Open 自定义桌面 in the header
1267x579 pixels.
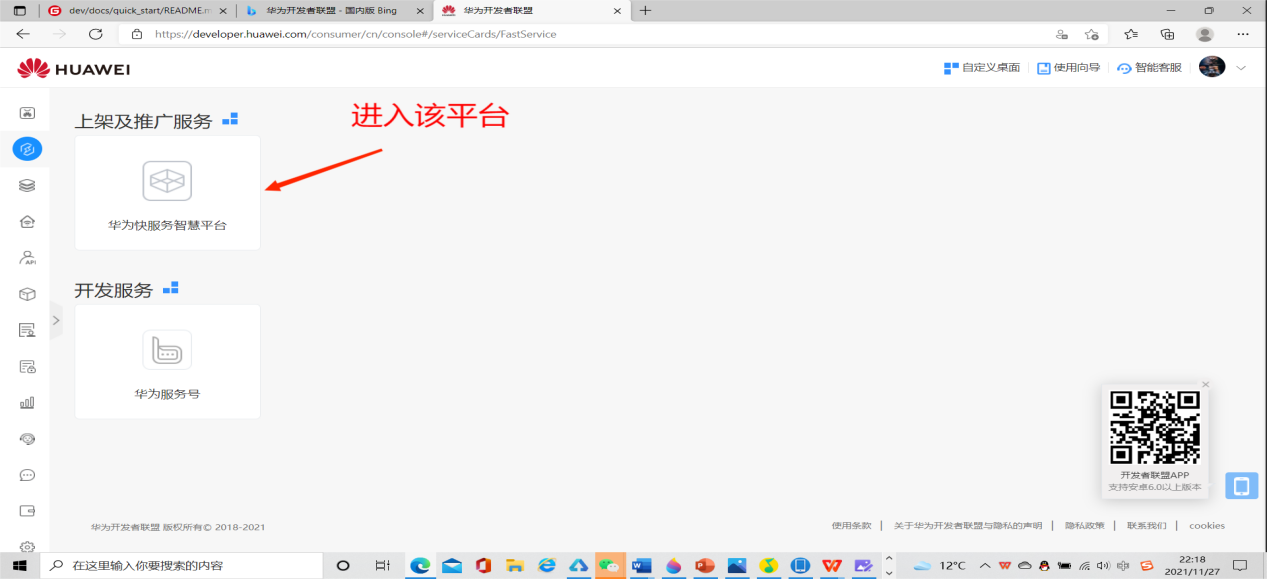click(x=982, y=68)
